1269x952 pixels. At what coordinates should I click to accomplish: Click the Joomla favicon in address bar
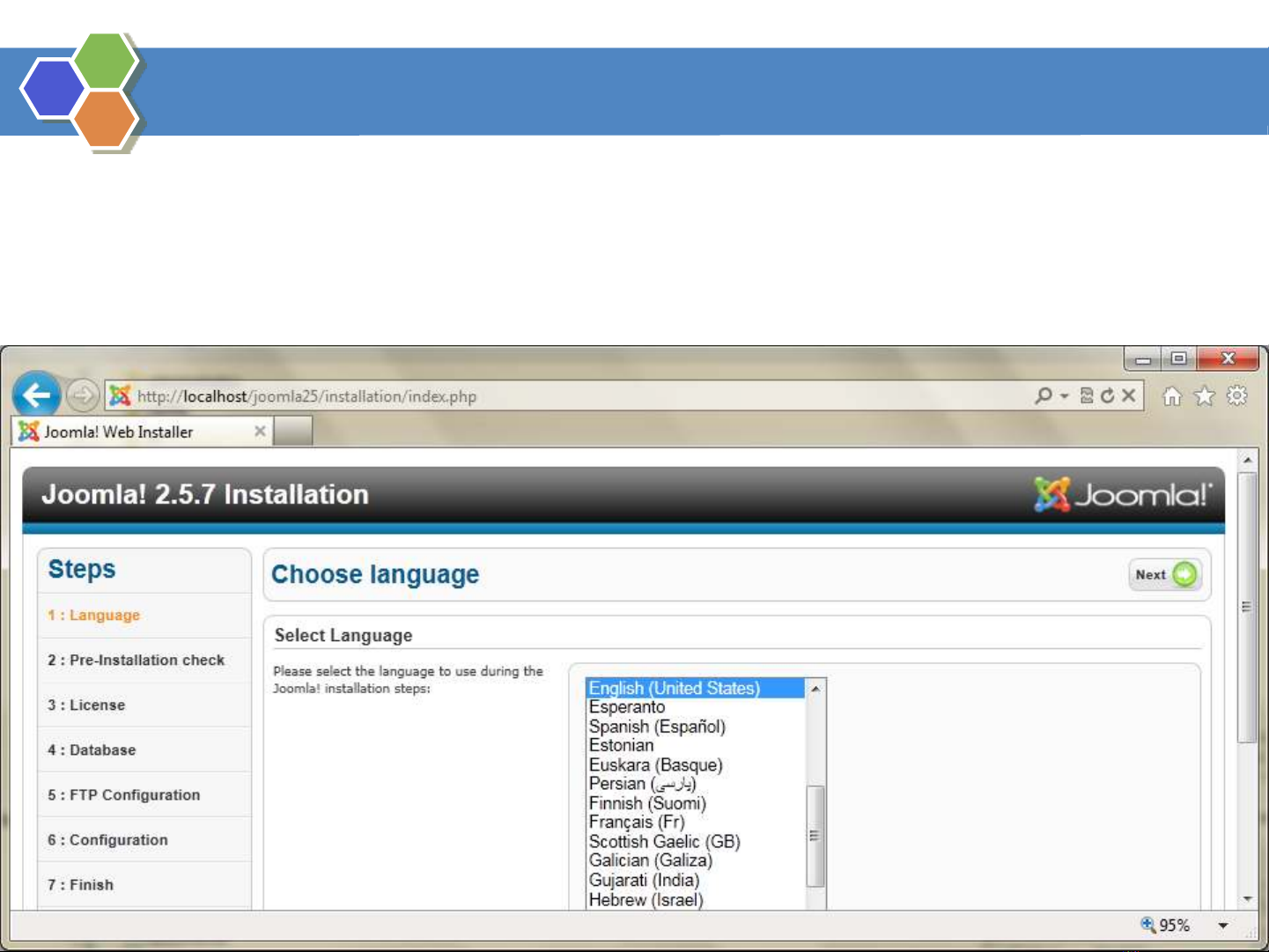coord(120,396)
